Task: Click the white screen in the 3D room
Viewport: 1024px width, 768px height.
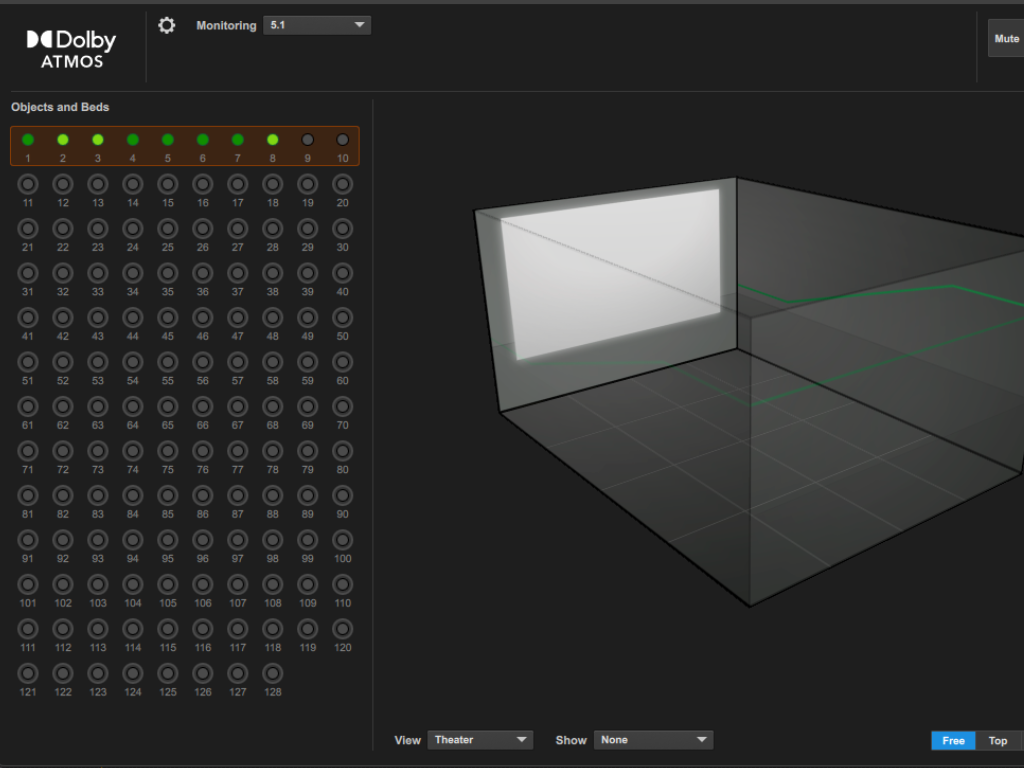Action: 610,270
